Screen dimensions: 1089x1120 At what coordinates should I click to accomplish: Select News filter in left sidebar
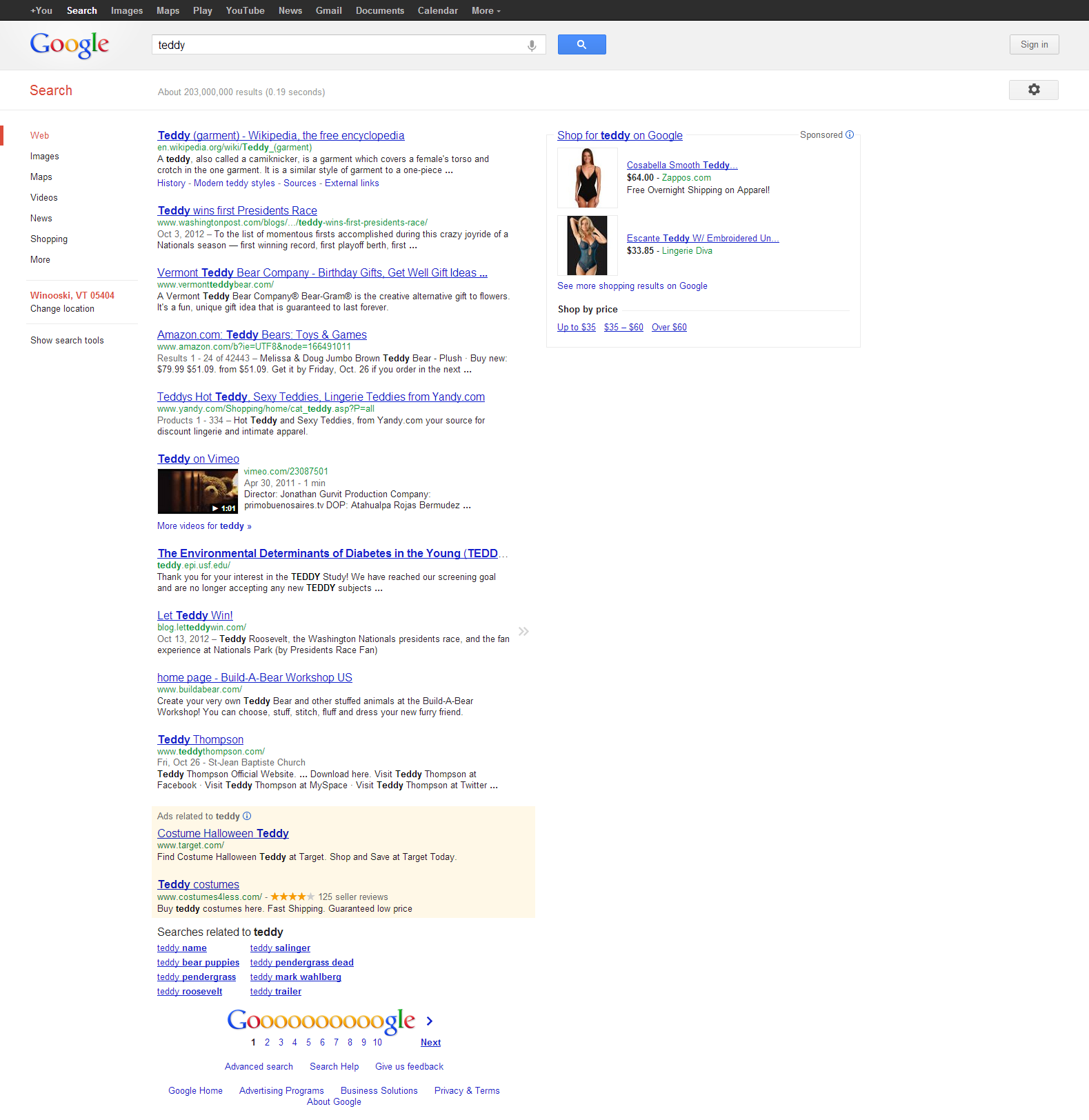41,218
